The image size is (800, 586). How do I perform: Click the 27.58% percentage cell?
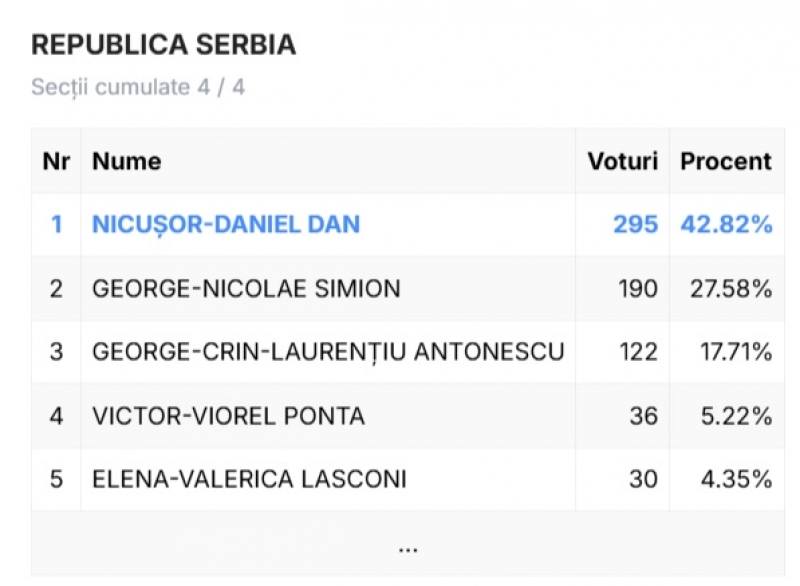731,289
